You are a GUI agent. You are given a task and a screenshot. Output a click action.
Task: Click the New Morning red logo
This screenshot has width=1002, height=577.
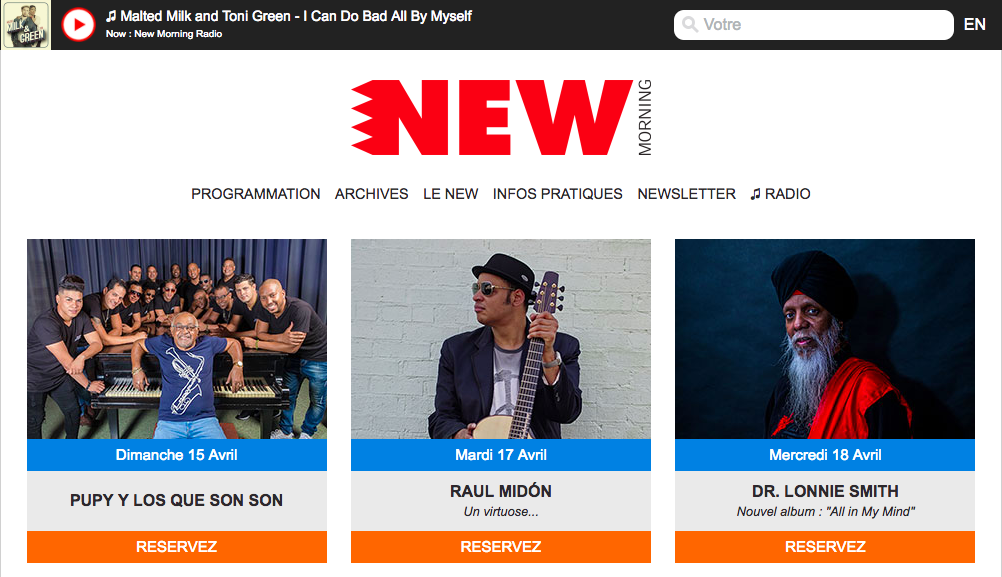click(x=502, y=117)
